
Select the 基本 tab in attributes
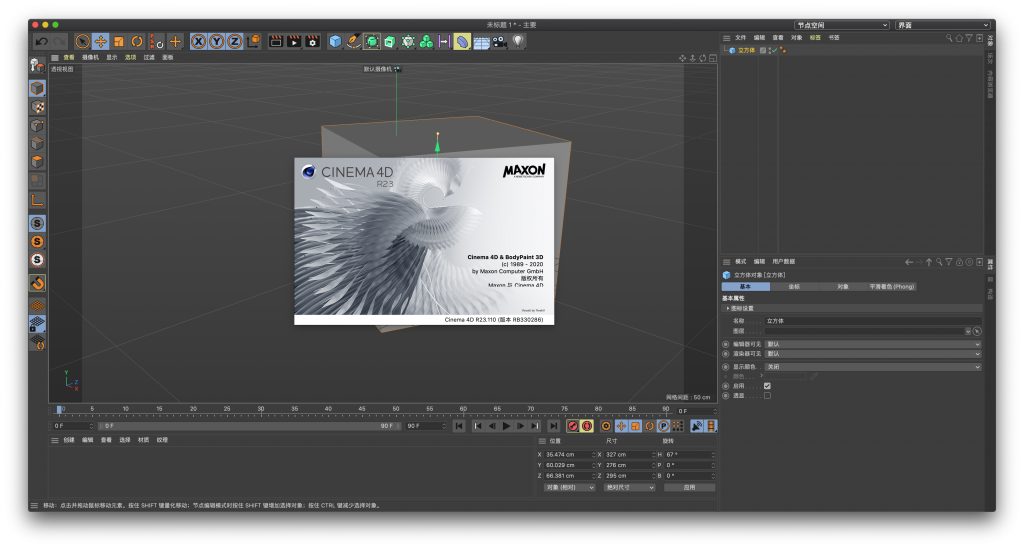746,287
